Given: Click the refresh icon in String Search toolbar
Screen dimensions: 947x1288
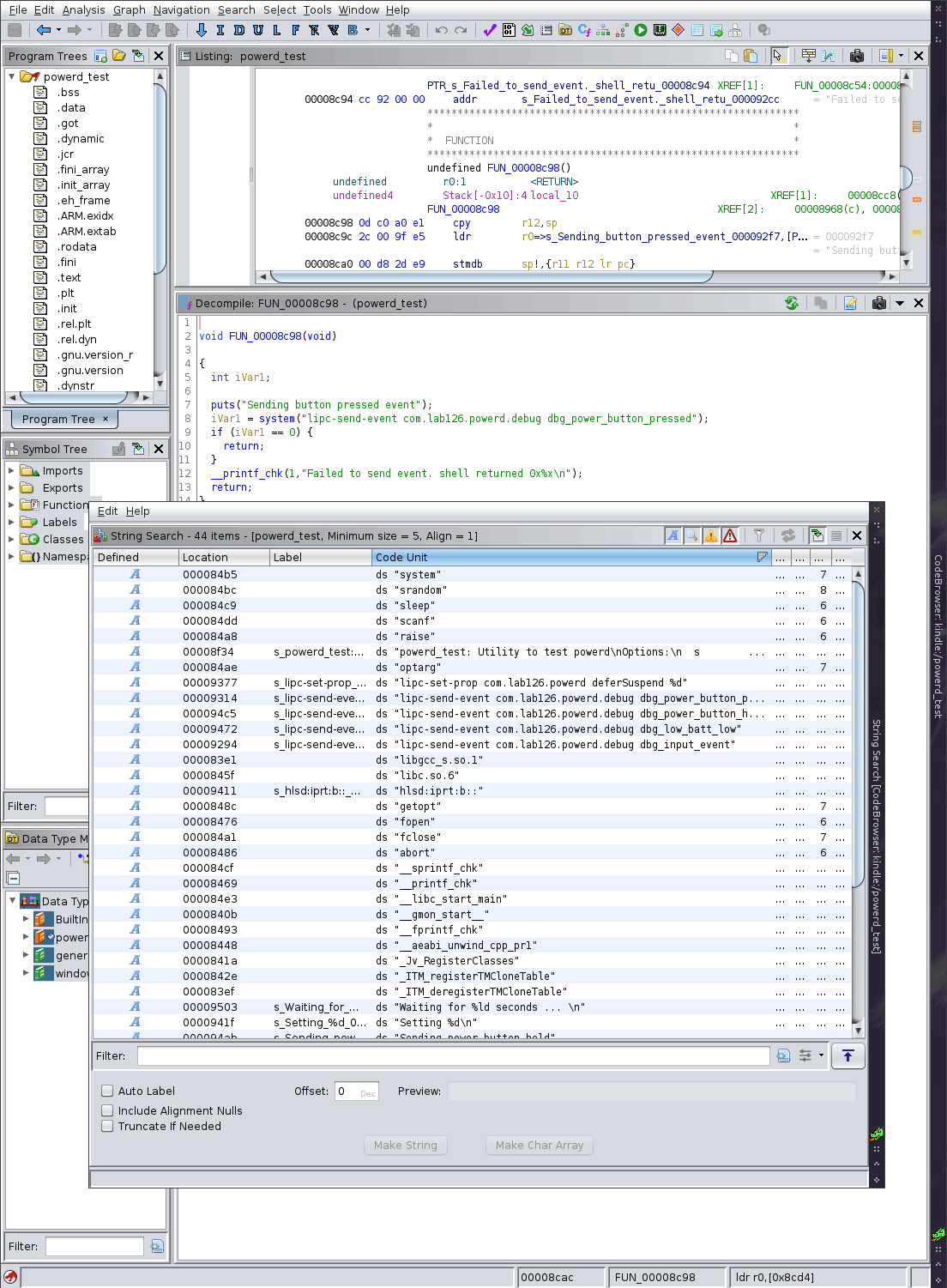Looking at the screenshot, I should pos(788,535).
